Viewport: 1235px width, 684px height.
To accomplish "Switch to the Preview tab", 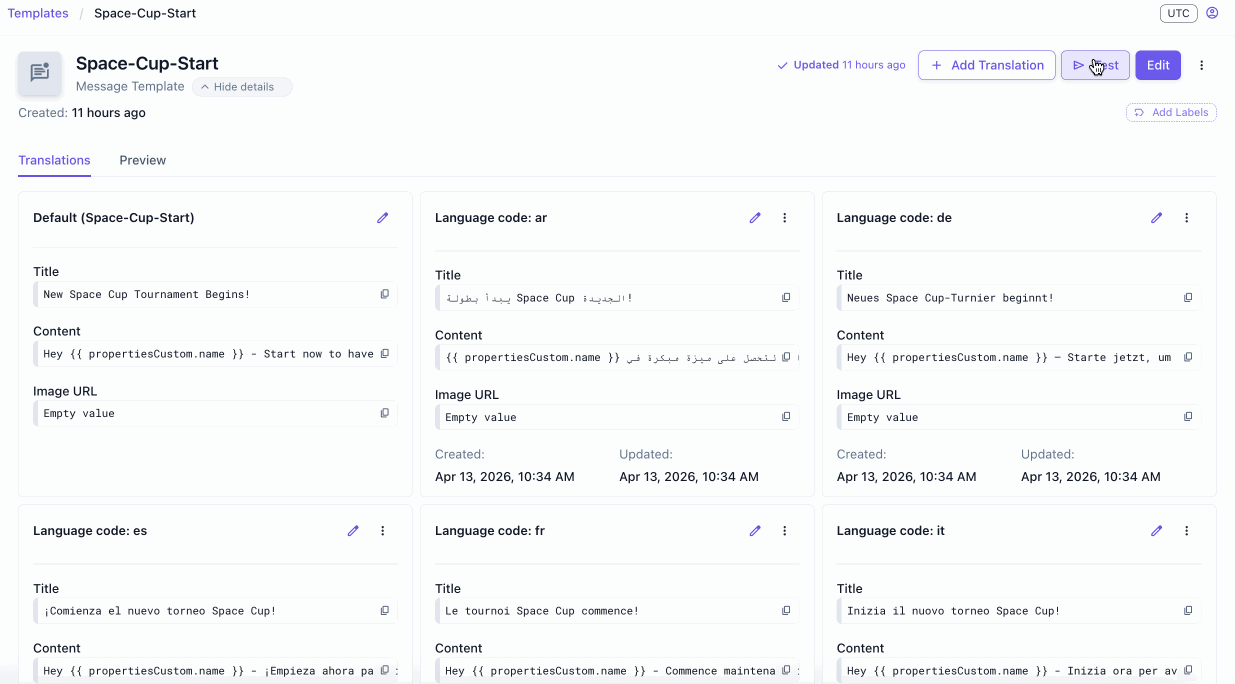I will click(x=143, y=160).
